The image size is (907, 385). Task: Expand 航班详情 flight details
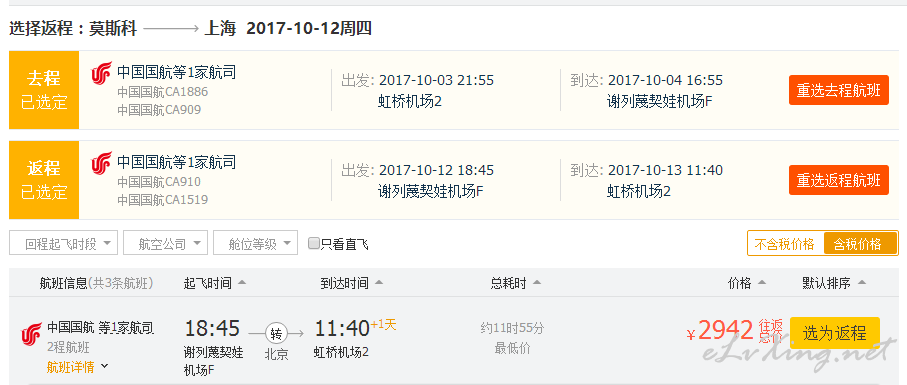(x=78, y=367)
